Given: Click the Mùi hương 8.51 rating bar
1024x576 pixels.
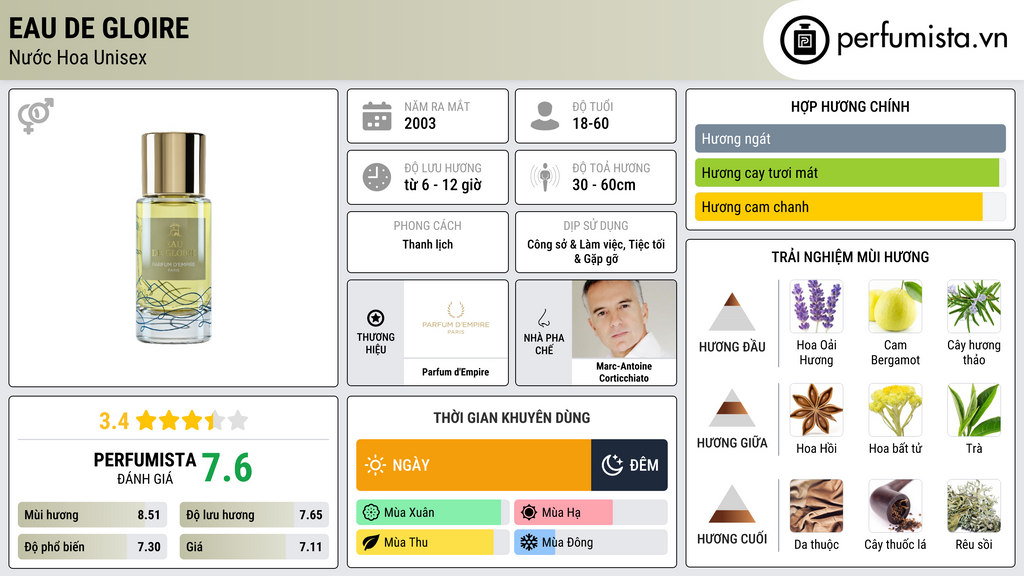Looking at the screenshot, I should click(92, 515).
